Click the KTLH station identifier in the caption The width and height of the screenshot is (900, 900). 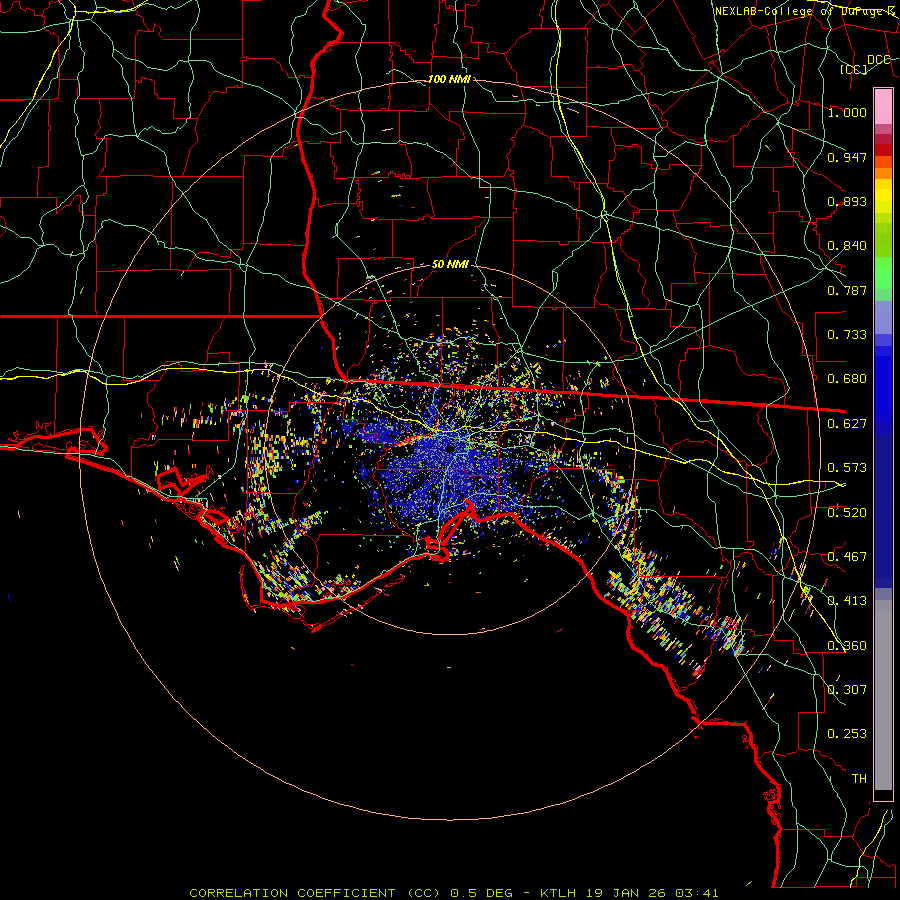556,893
